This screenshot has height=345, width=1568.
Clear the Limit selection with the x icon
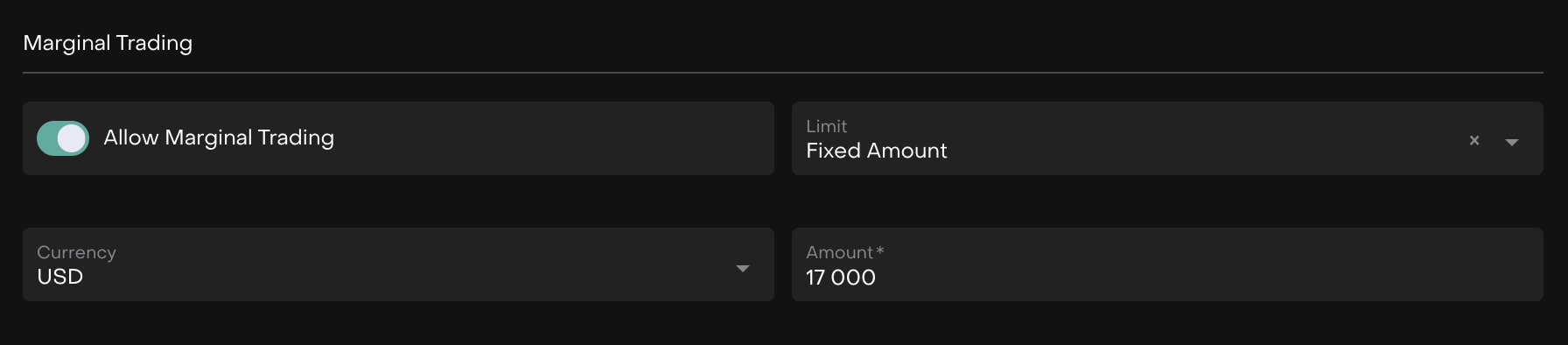pos(1474,140)
